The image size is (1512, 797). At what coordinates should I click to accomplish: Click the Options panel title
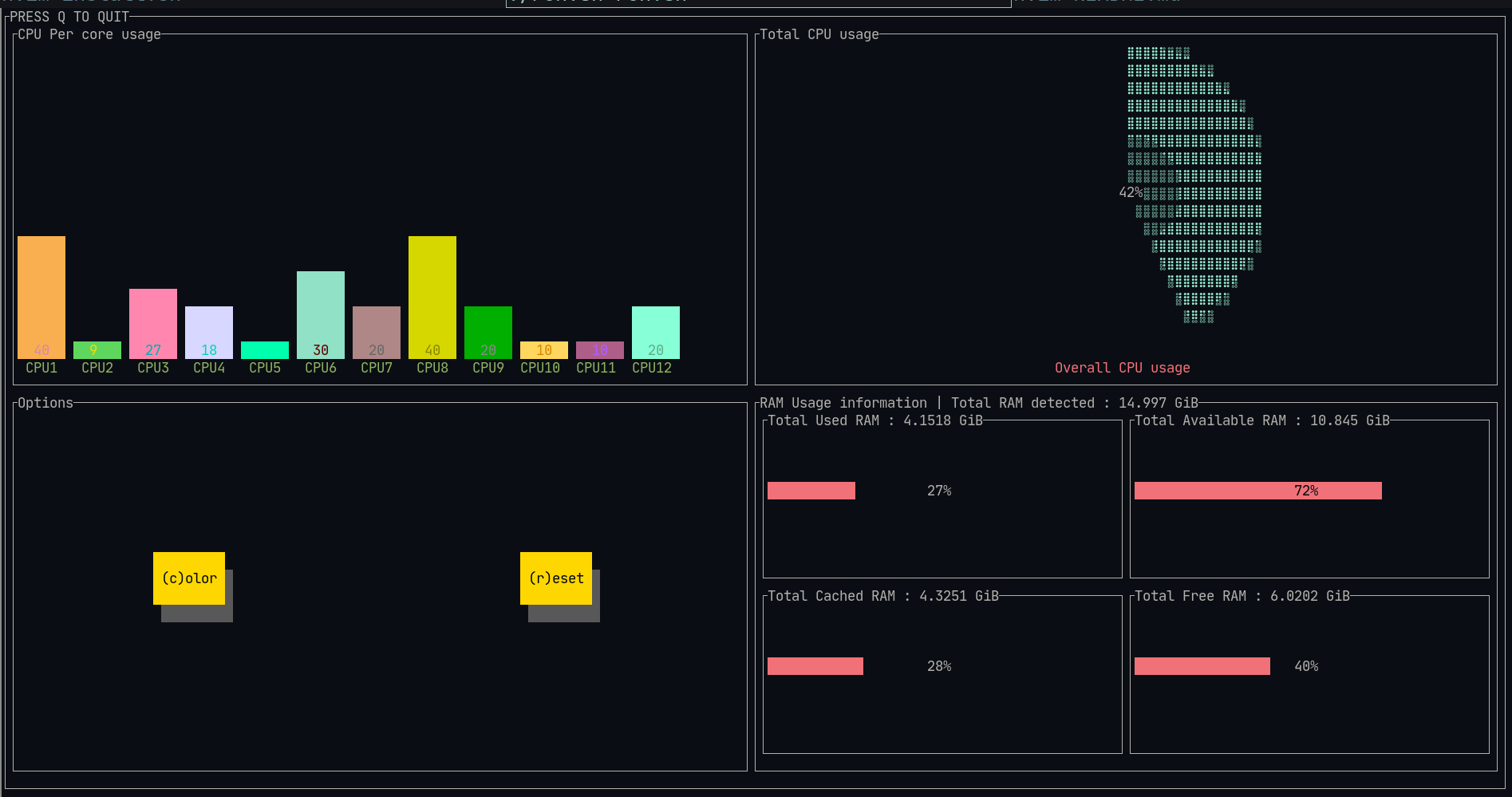(x=45, y=403)
